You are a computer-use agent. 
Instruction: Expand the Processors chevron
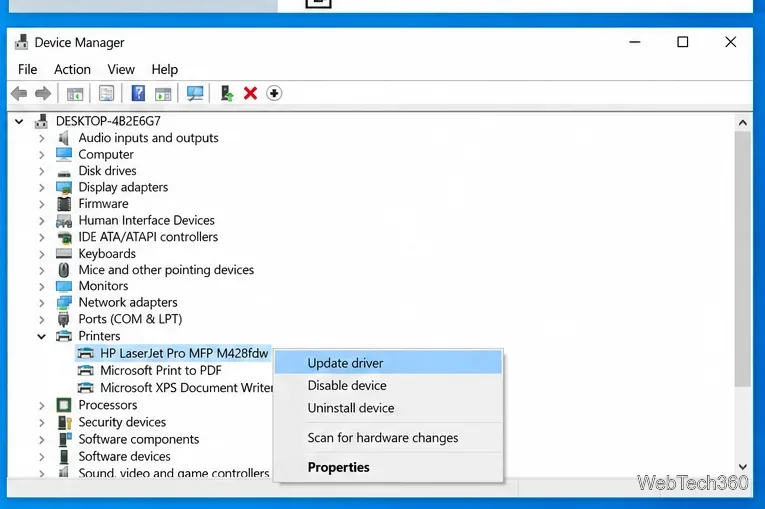pyautogui.click(x=41, y=406)
